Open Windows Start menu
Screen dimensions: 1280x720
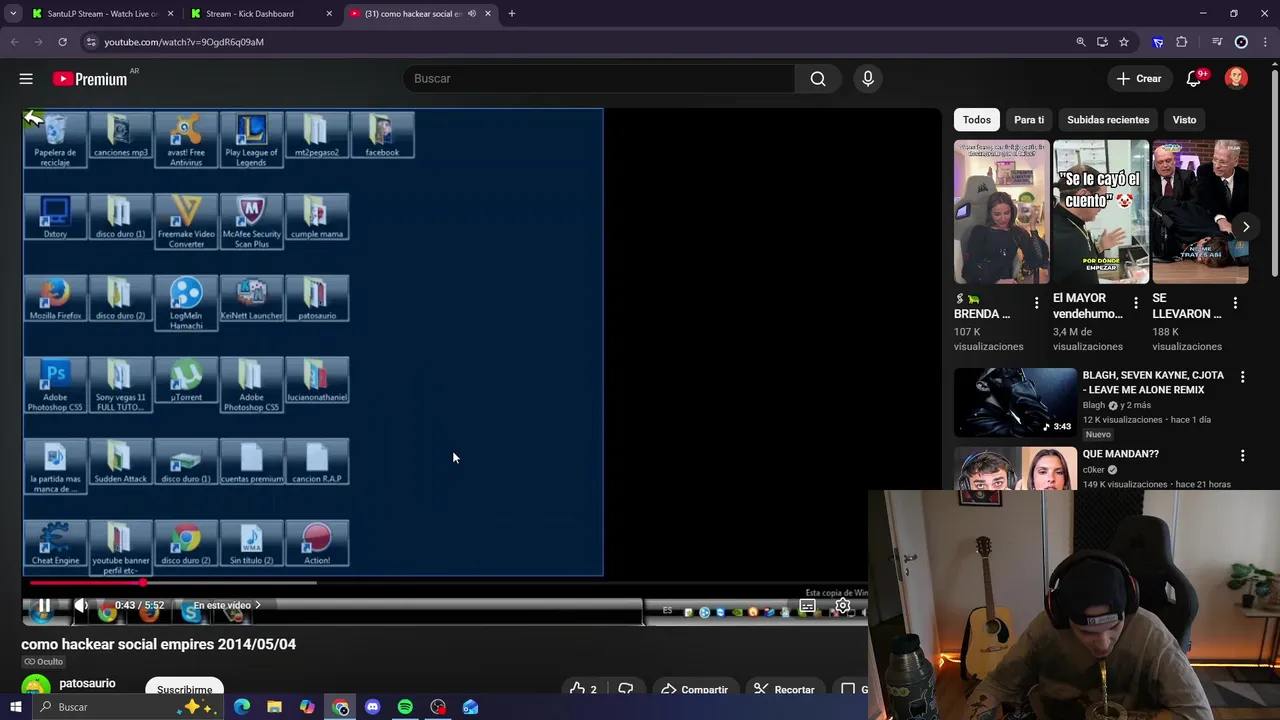pos(15,707)
